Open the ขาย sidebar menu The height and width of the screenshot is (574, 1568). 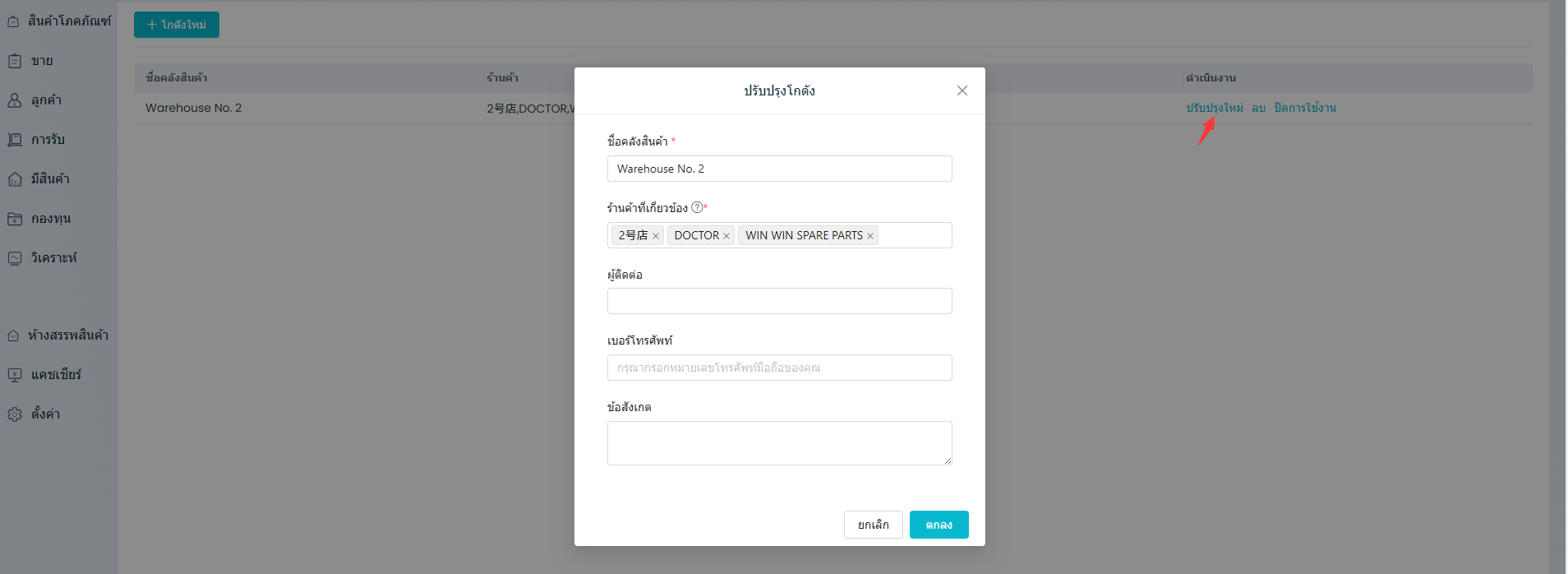pyautogui.click(x=41, y=61)
